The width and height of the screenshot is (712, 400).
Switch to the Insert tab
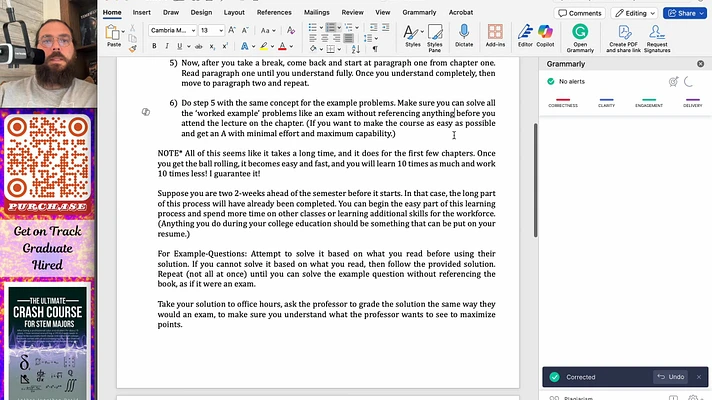[x=141, y=12]
